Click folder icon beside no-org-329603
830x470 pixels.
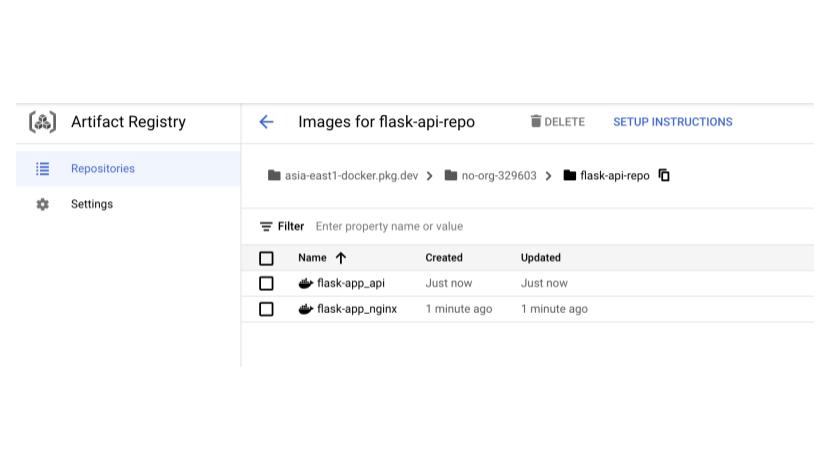tap(451, 175)
